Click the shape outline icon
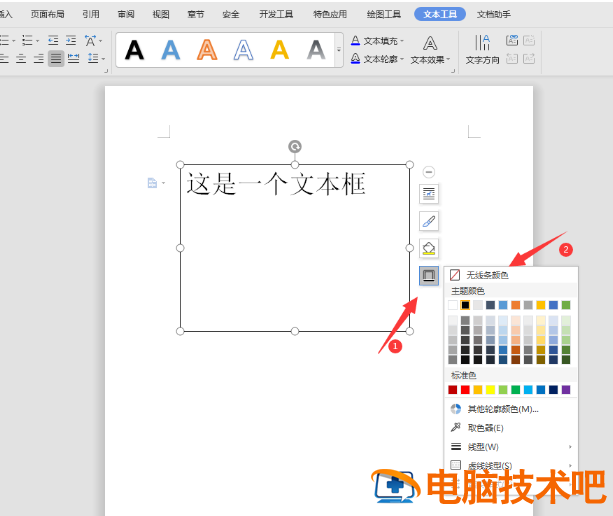This screenshot has width=613, height=516. point(429,276)
